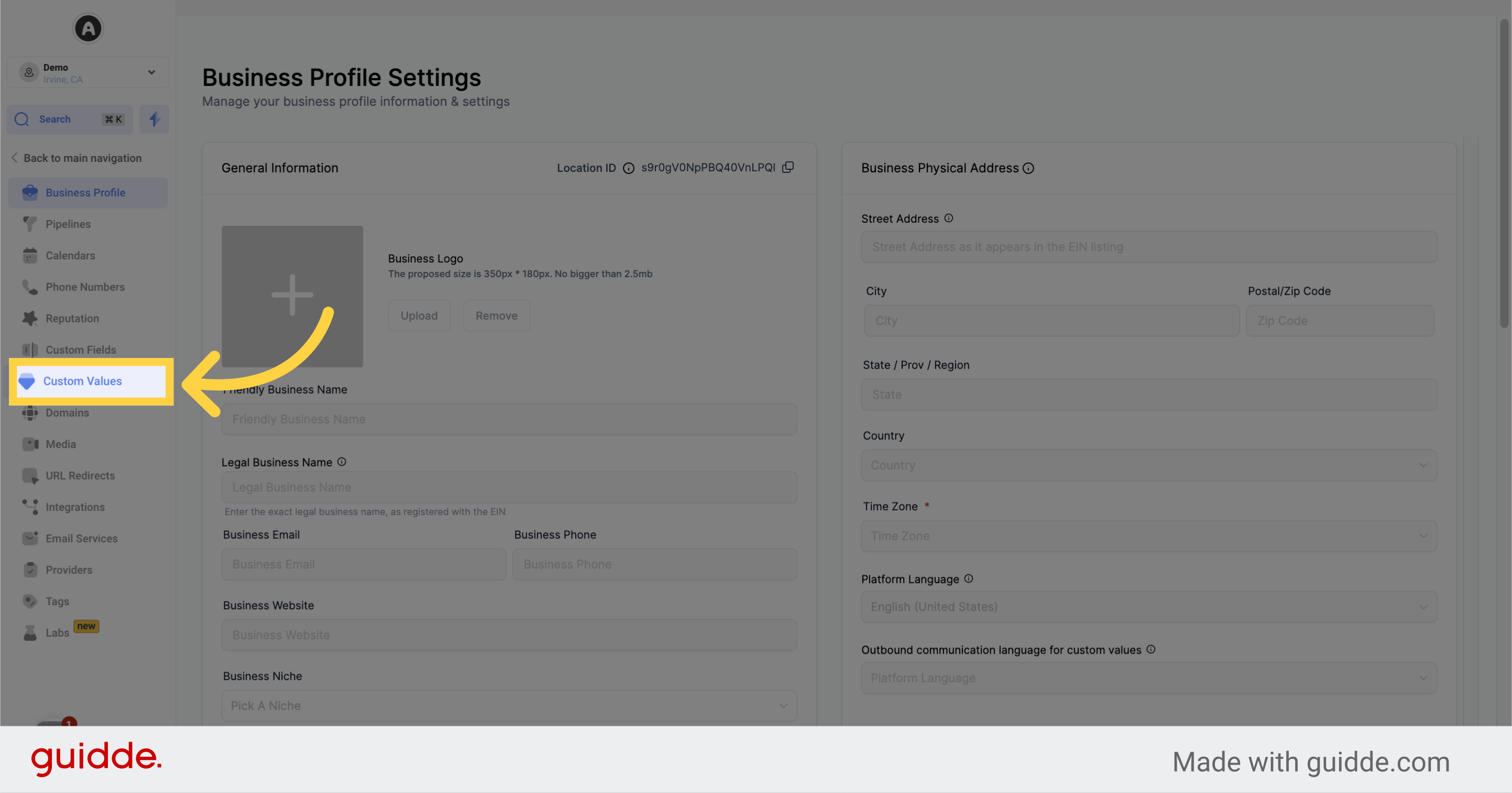Click the lightning bolt quick actions icon
The width and height of the screenshot is (1512, 793).
[x=155, y=120]
